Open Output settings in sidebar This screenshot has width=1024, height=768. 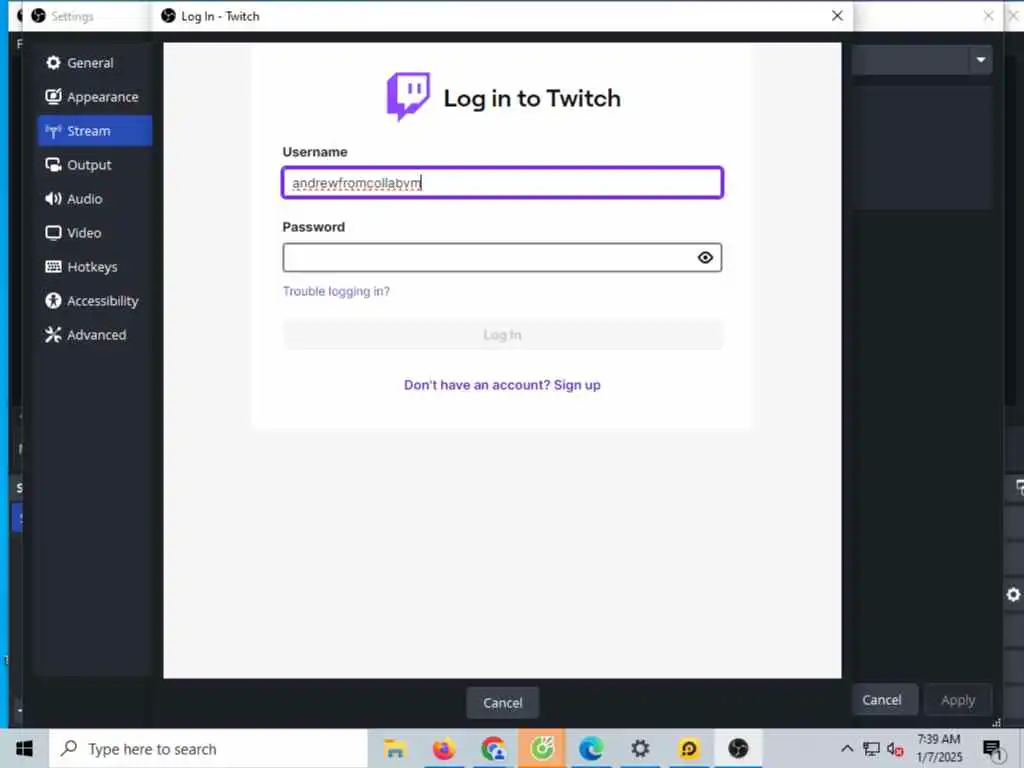point(95,165)
